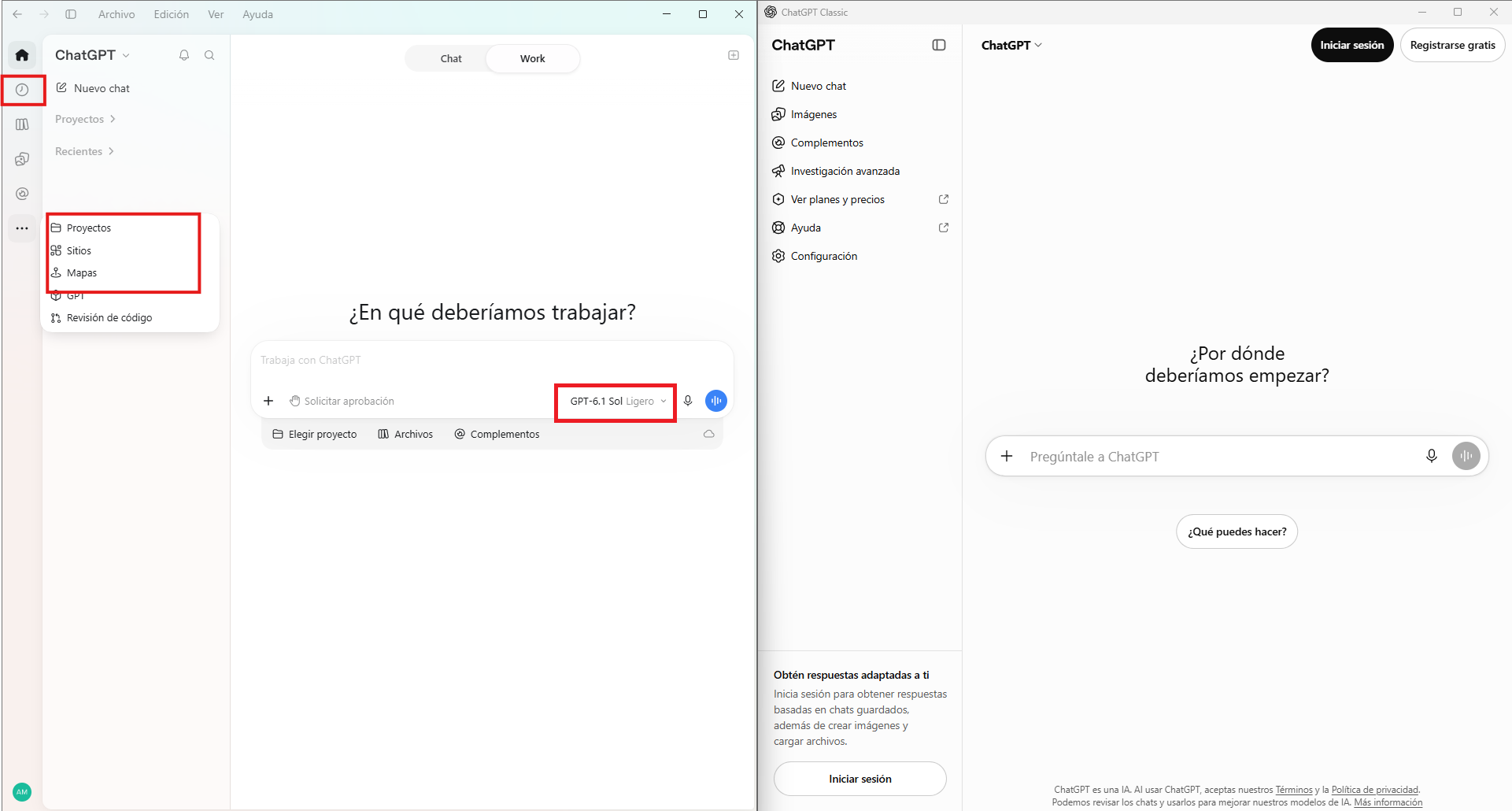This screenshot has width=1512, height=811.
Task: Start voice mode in ChatGPT Classic composer
Action: [x=1466, y=456]
